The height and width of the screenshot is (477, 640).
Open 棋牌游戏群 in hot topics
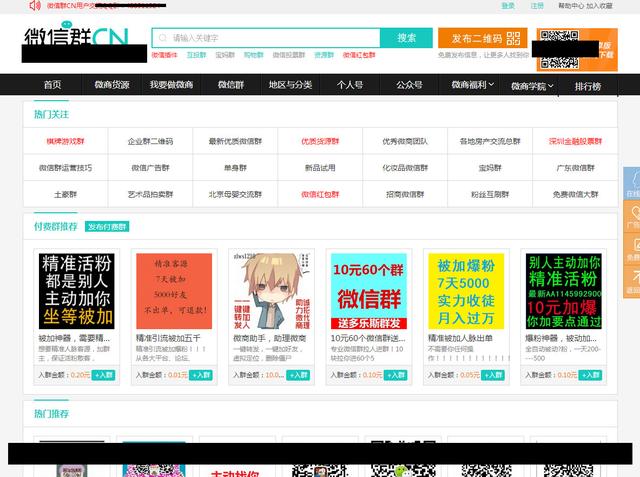pyautogui.click(x=65, y=141)
